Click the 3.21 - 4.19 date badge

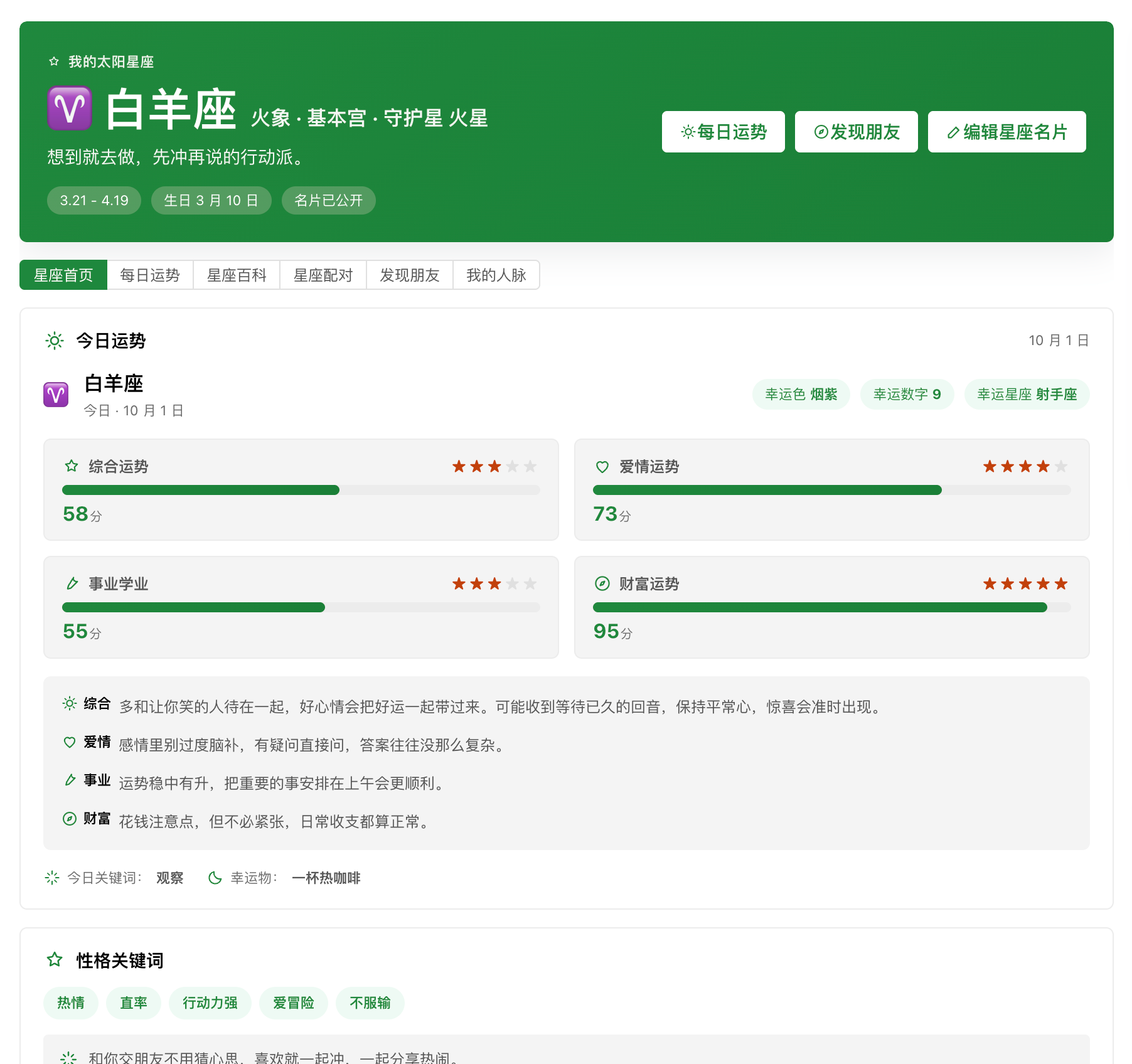point(94,201)
